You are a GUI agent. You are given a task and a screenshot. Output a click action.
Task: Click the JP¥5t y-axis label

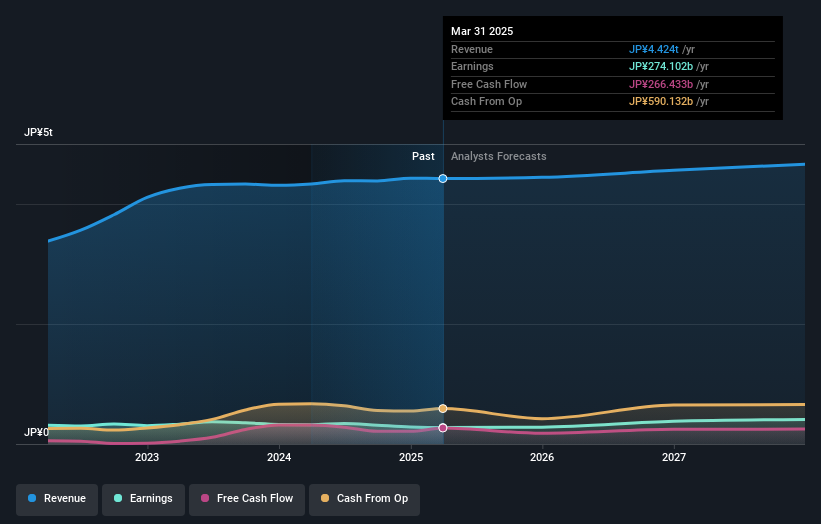[x=38, y=132]
